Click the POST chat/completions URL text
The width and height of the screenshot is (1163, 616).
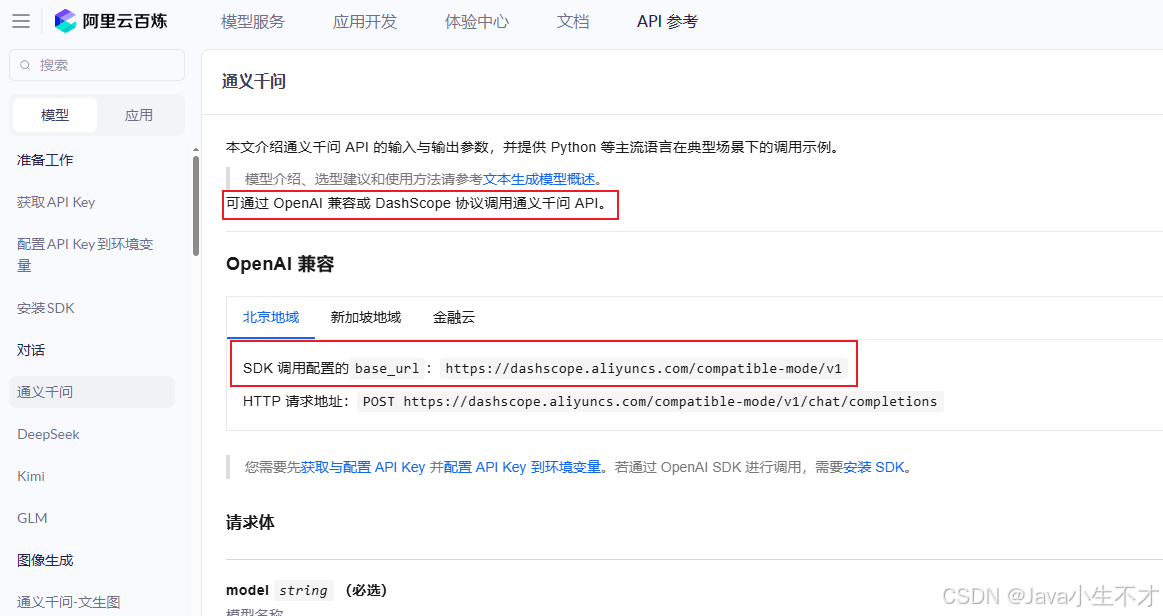point(650,402)
